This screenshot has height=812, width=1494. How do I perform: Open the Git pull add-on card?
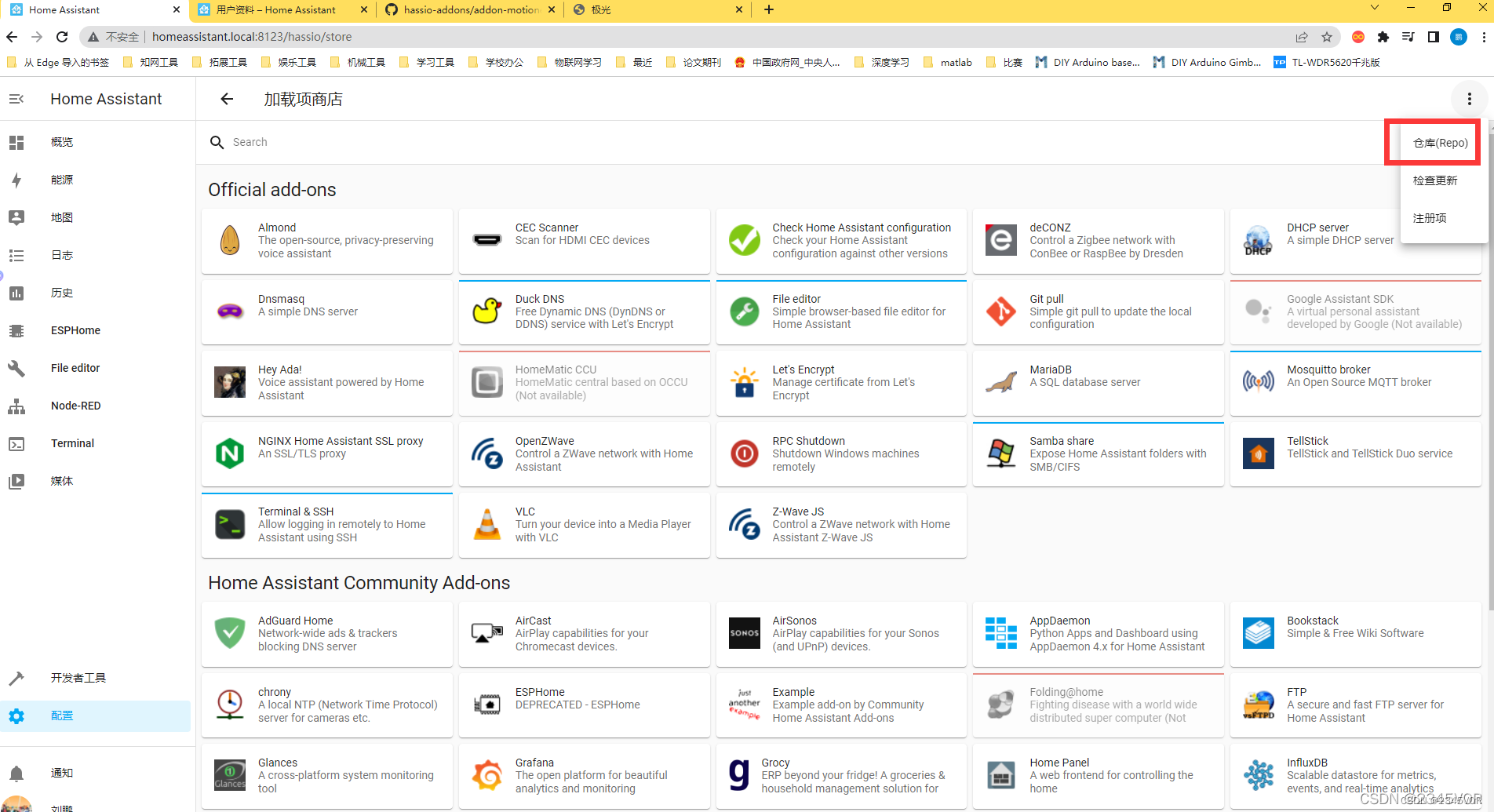1098,311
